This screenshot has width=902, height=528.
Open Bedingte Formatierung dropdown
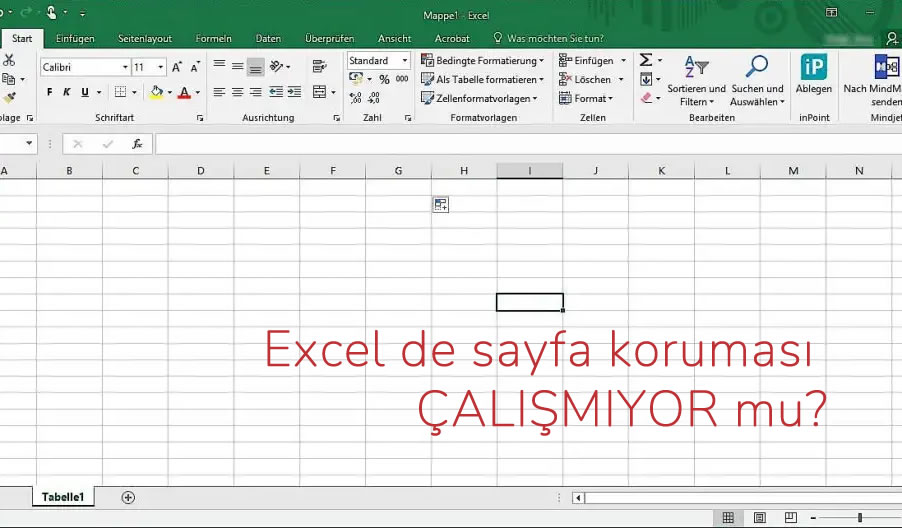click(x=483, y=61)
